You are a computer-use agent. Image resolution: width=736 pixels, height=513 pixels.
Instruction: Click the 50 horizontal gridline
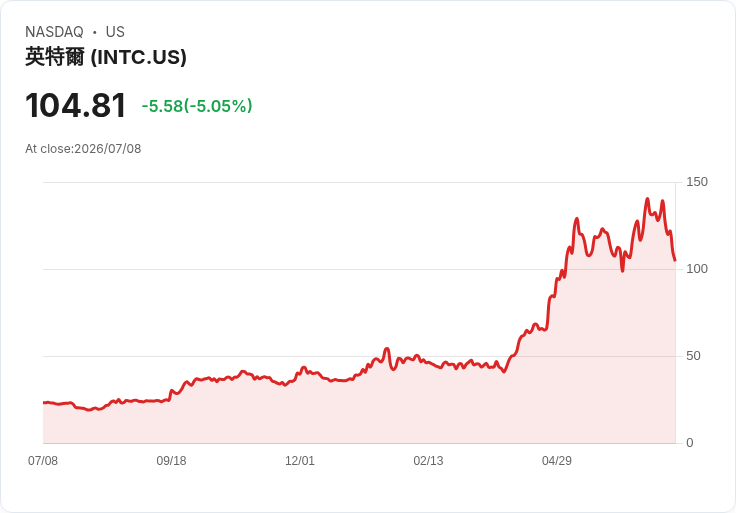coord(359,356)
